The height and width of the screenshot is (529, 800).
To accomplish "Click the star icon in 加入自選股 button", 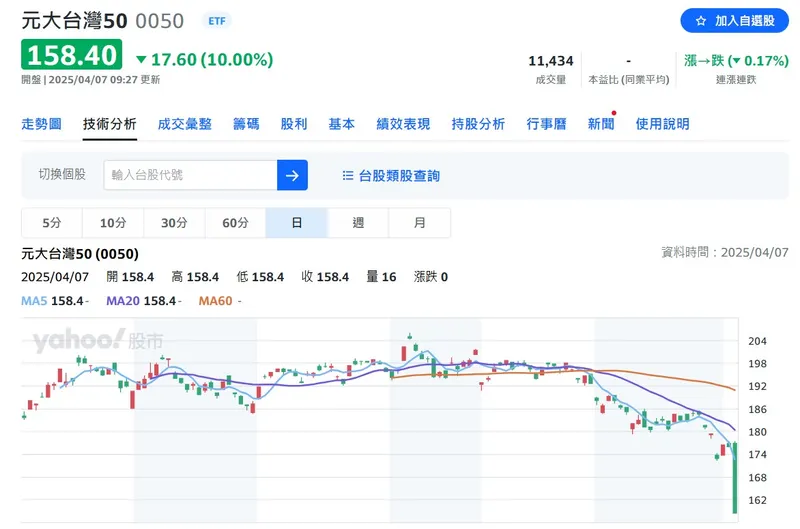I will pos(701,21).
